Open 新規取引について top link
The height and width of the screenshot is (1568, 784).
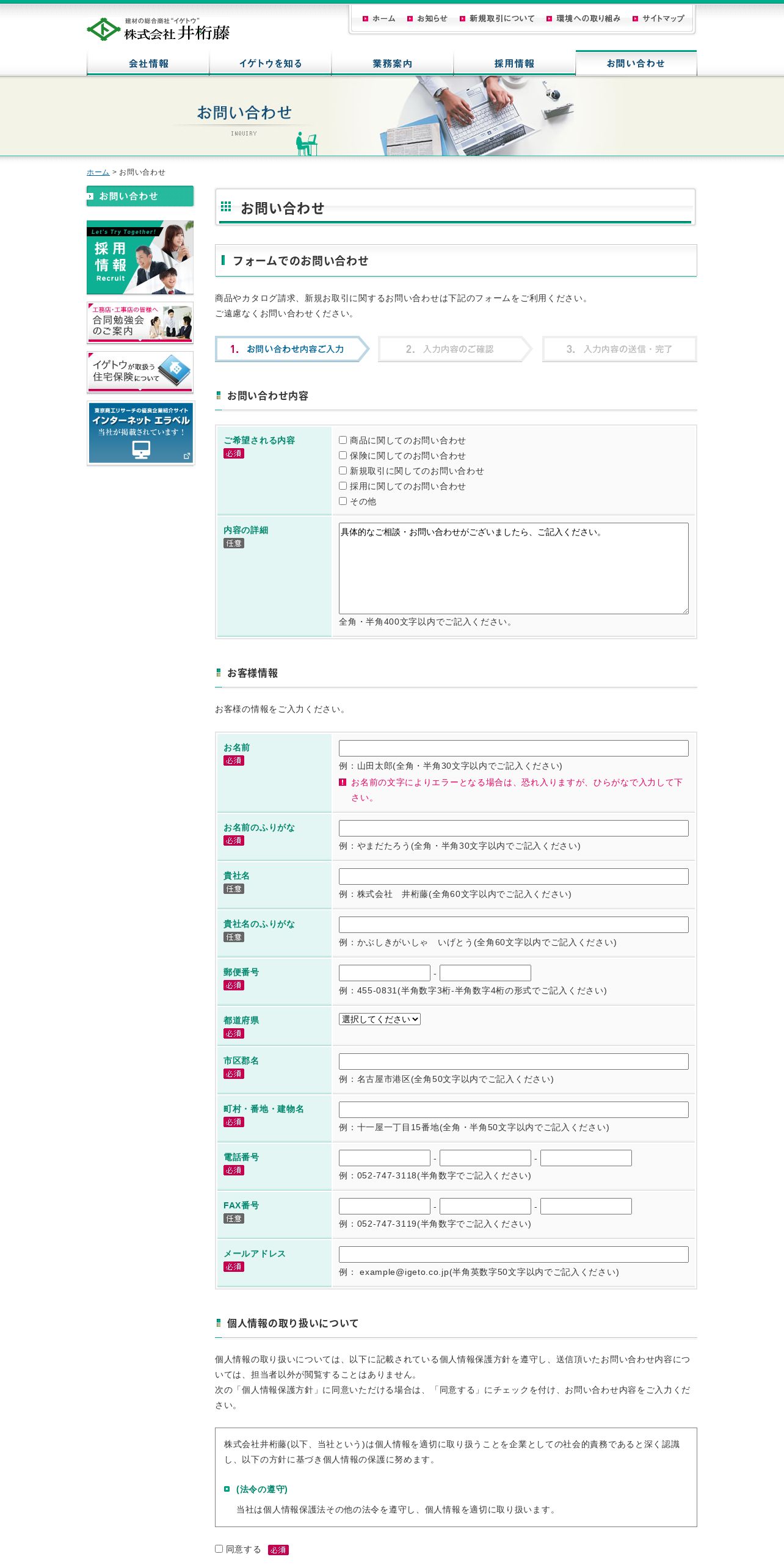point(497,19)
